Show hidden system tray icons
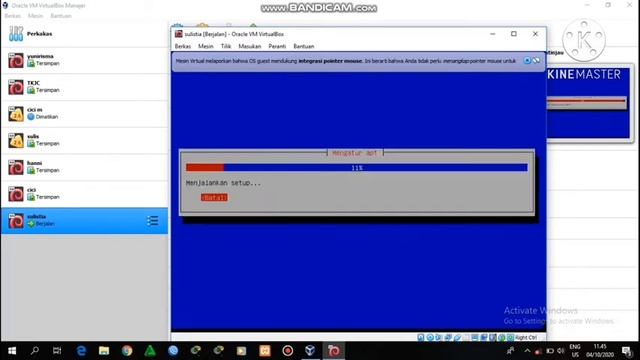Image resolution: width=640 pixels, height=360 pixels. 527,351
